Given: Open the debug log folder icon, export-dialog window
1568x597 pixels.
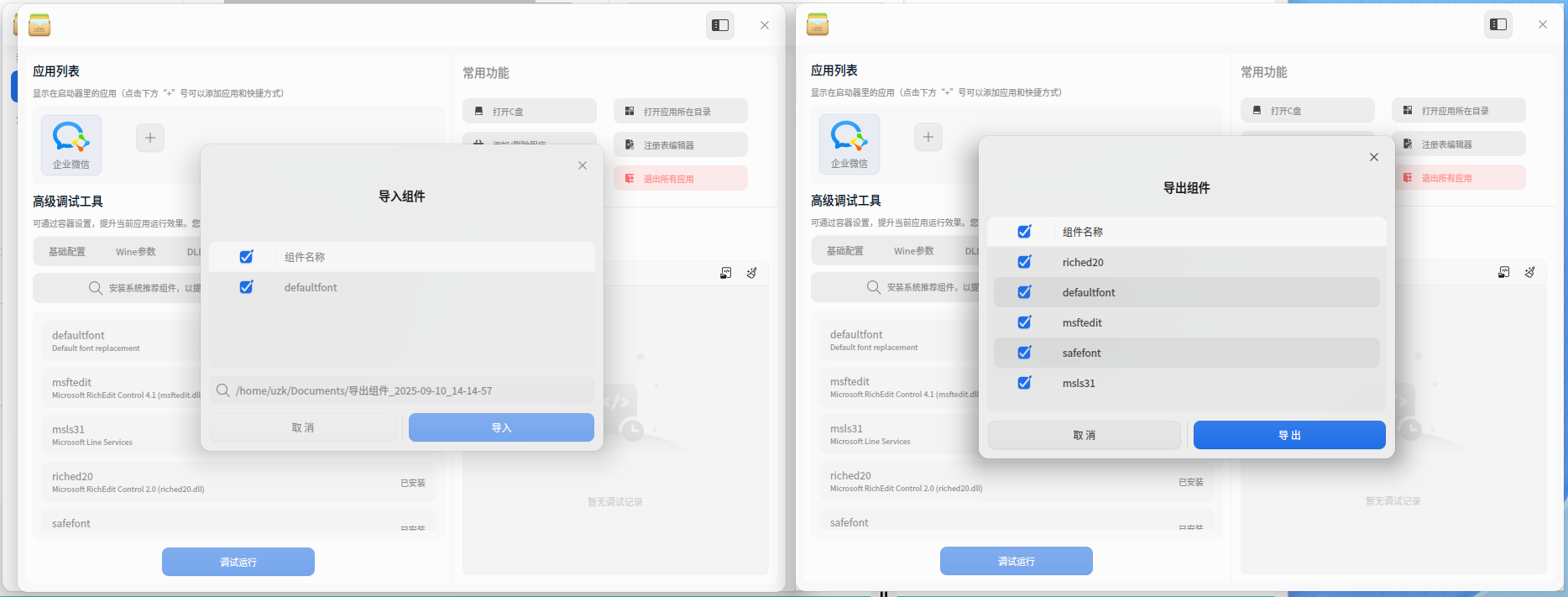Looking at the screenshot, I should 1504,272.
